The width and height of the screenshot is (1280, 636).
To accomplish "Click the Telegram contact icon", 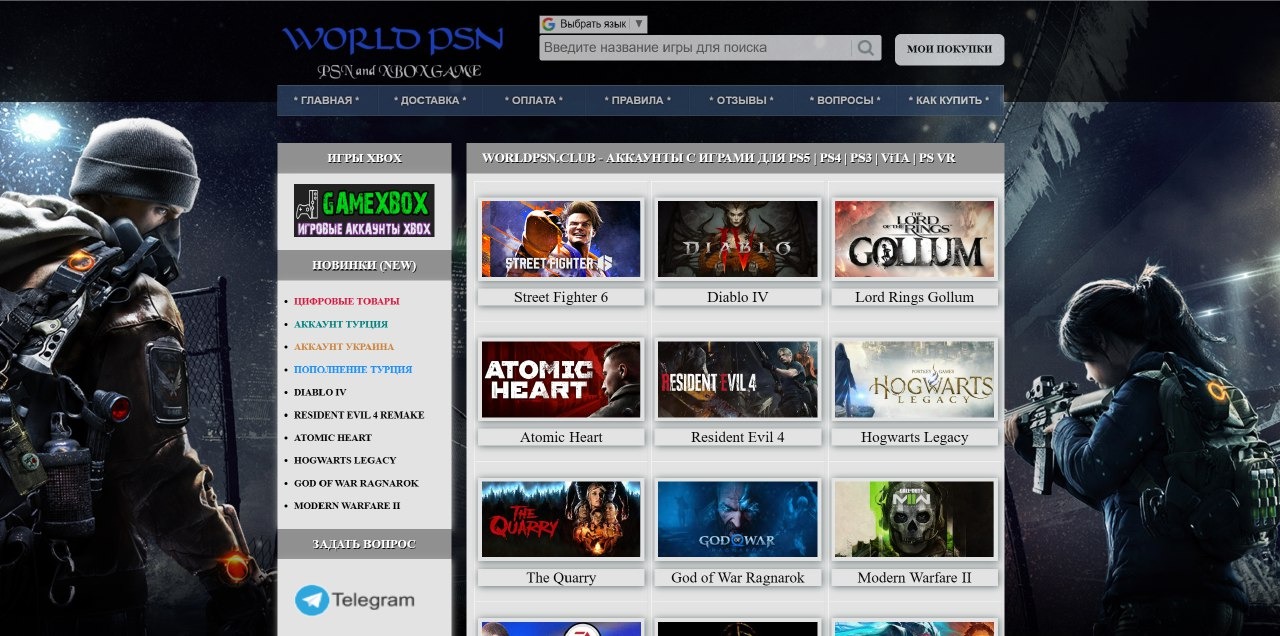I will point(355,600).
